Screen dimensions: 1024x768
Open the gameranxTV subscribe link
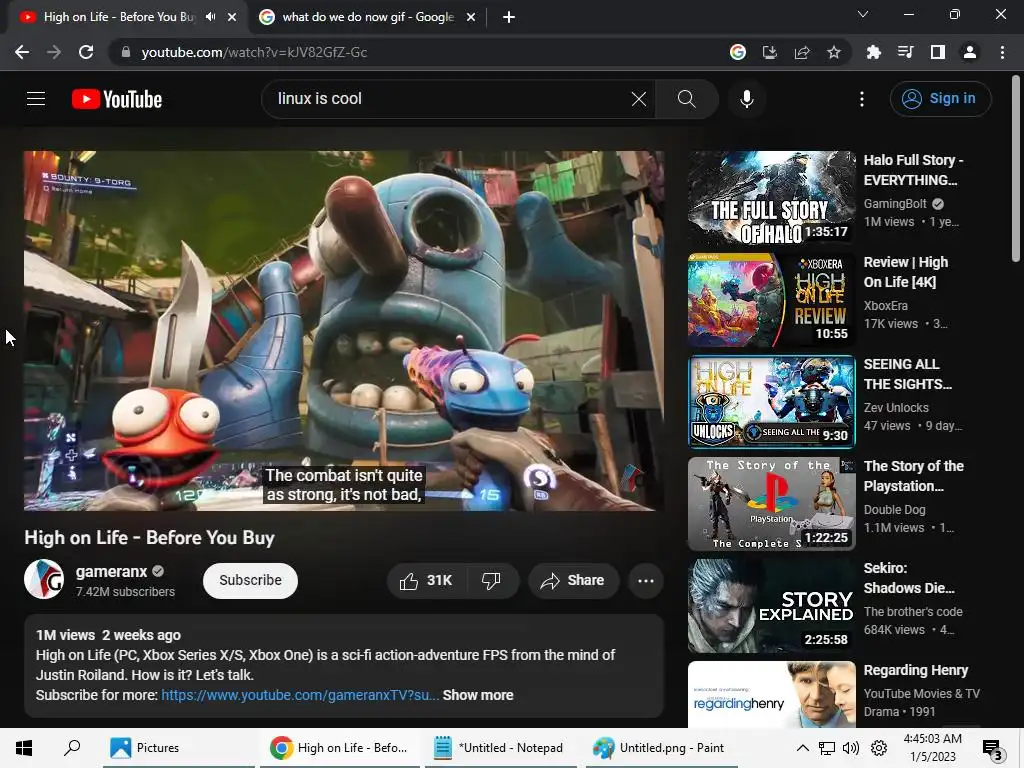click(300, 696)
